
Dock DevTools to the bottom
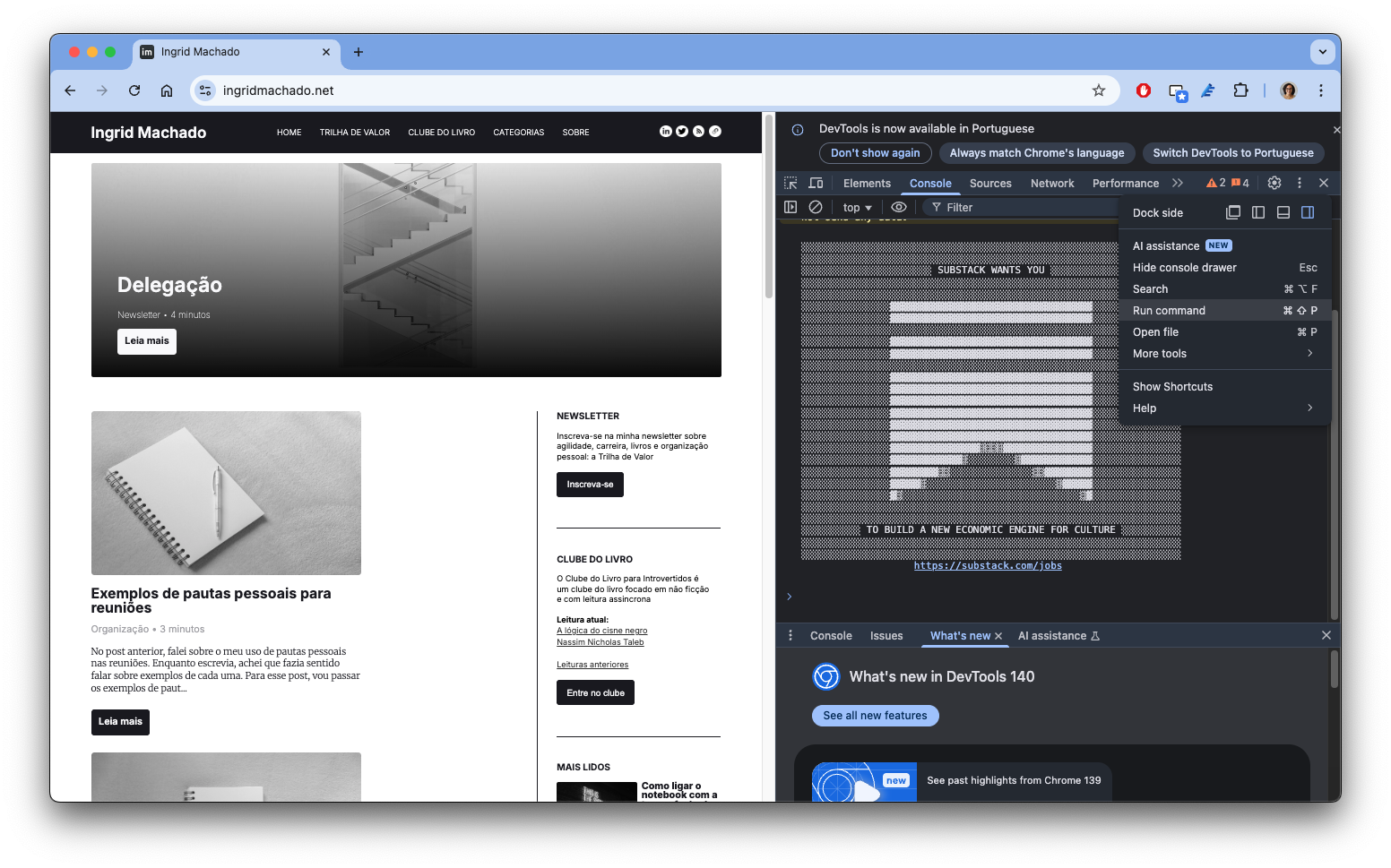pos(1283,212)
